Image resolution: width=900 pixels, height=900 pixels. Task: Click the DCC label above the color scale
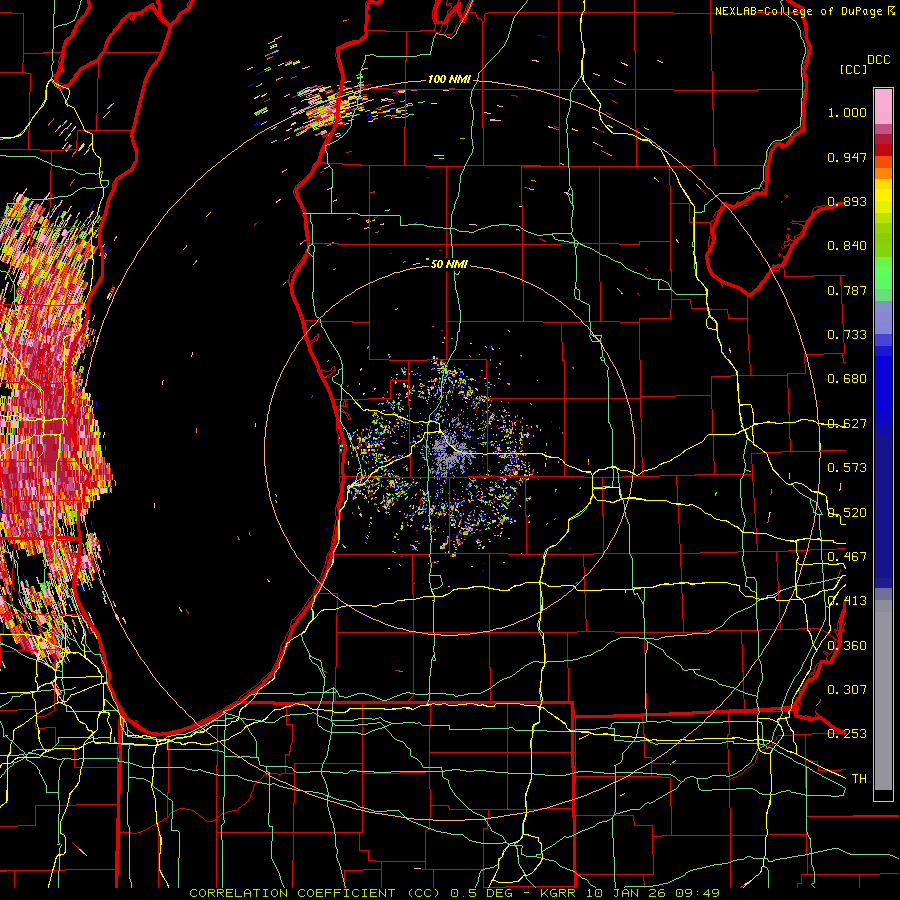[x=879, y=60]
